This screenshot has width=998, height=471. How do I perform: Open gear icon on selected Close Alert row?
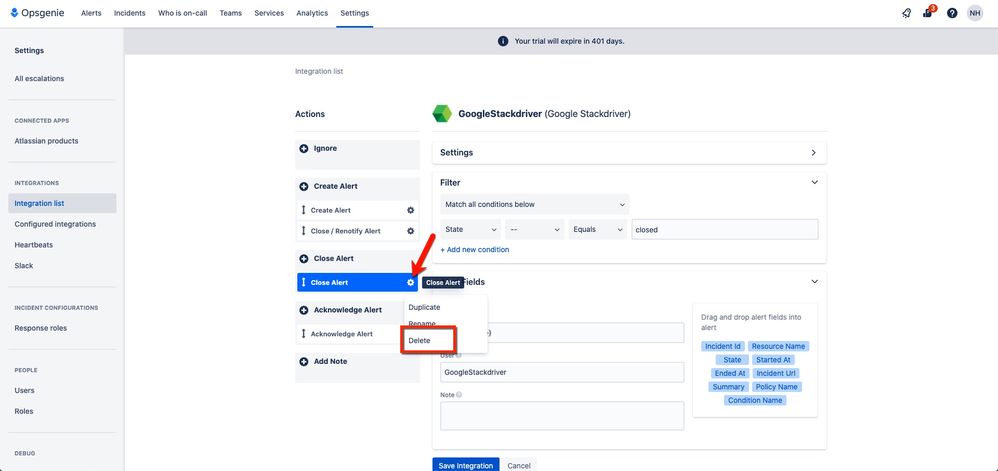(x=411, y=283)
